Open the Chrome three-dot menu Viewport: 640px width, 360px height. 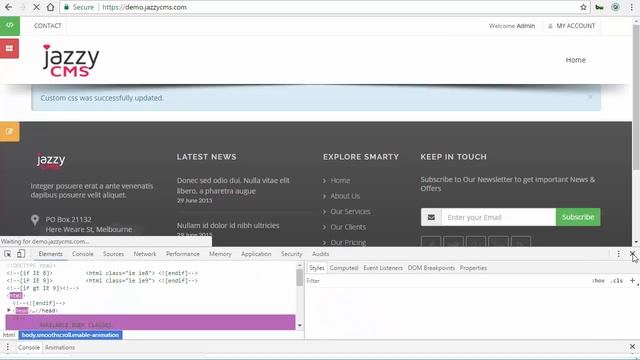[x=631, y=7]
